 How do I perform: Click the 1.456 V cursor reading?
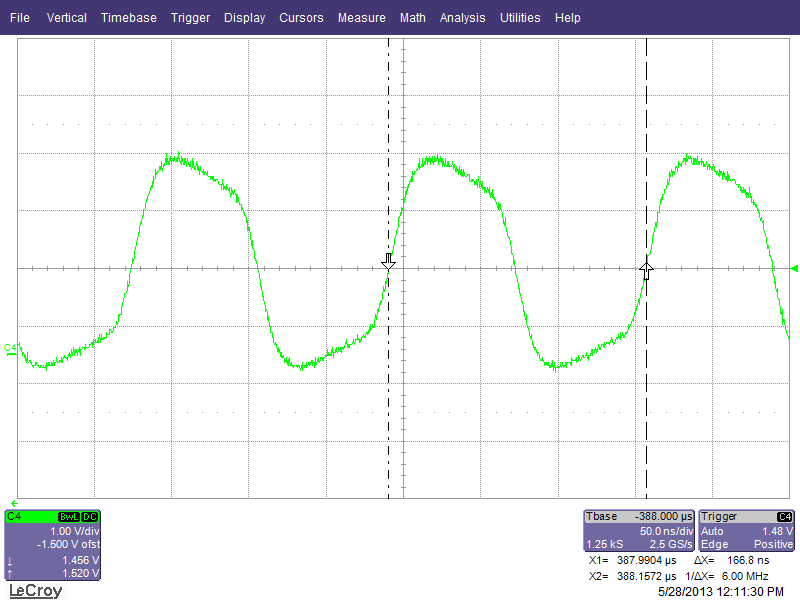80,560
